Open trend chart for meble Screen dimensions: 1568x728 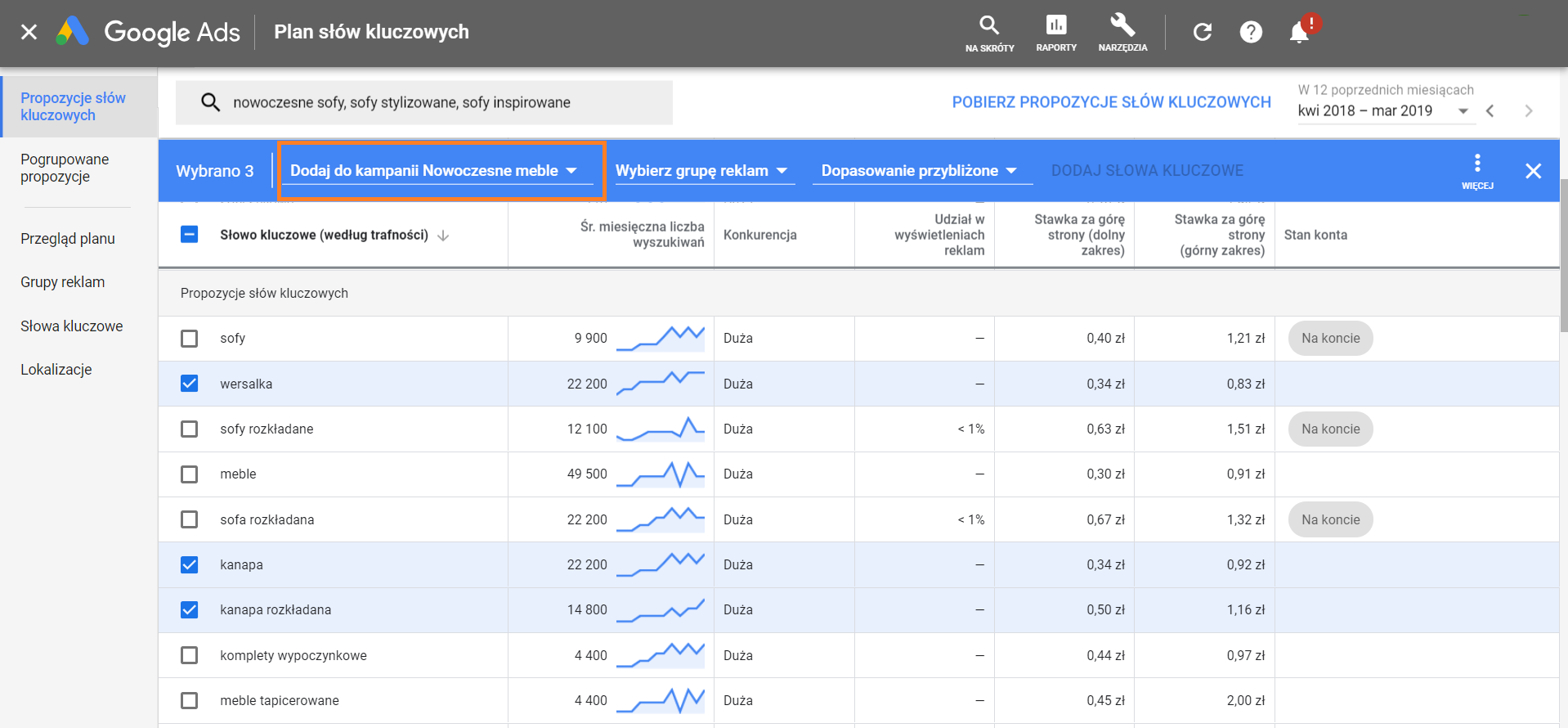(x=661, y=474)
